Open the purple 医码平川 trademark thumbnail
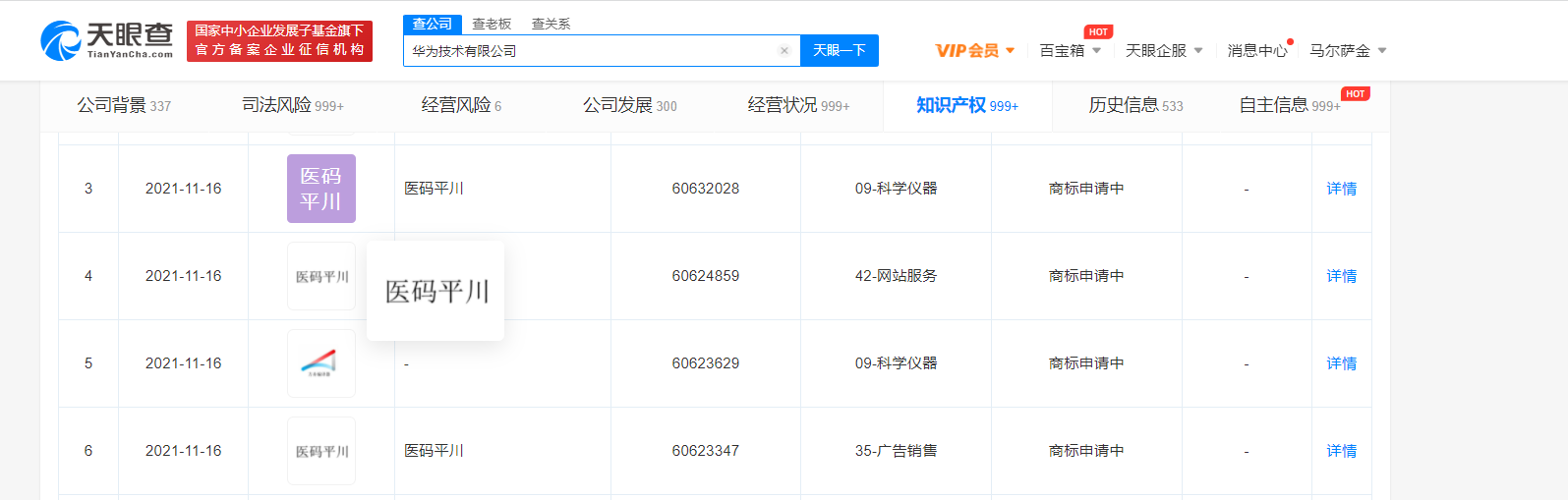This screenshot has height=500, width=1568. pyautogui.click(x=321, y=189)
